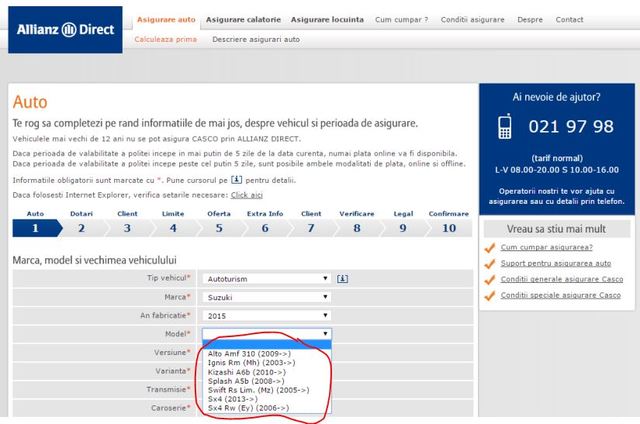Click the Auto page heading
This screenshot has height=424, width=640.
coord(30,102)
